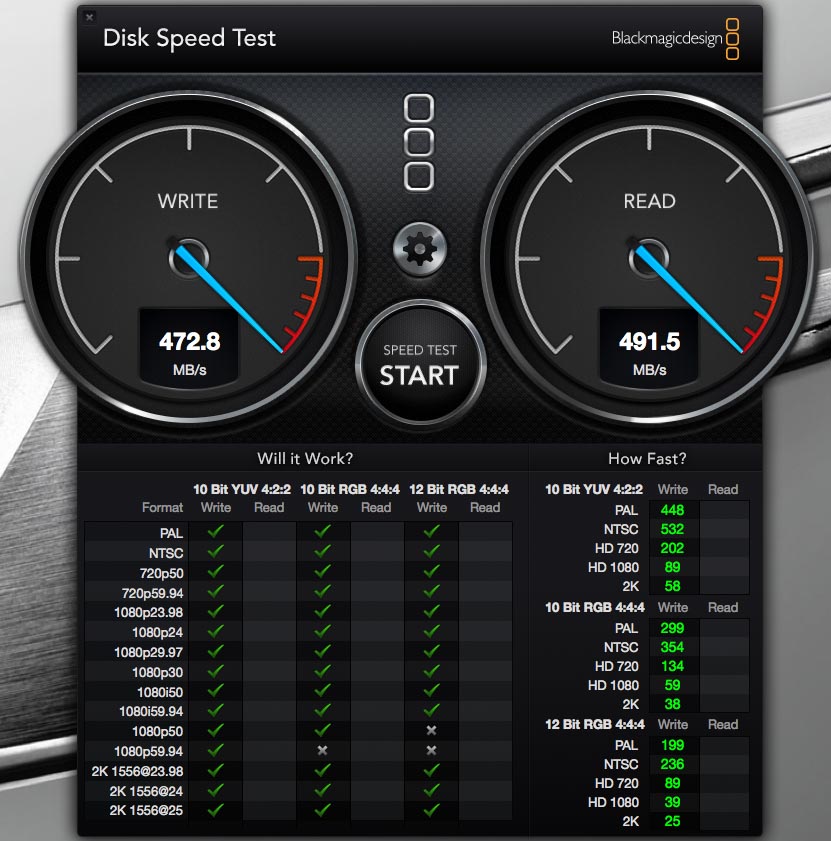This screenshot has height=841, width=831.
Task: Click the PAL write checkmark under 10 Bit YUV
Action: [x=214, y=533]
